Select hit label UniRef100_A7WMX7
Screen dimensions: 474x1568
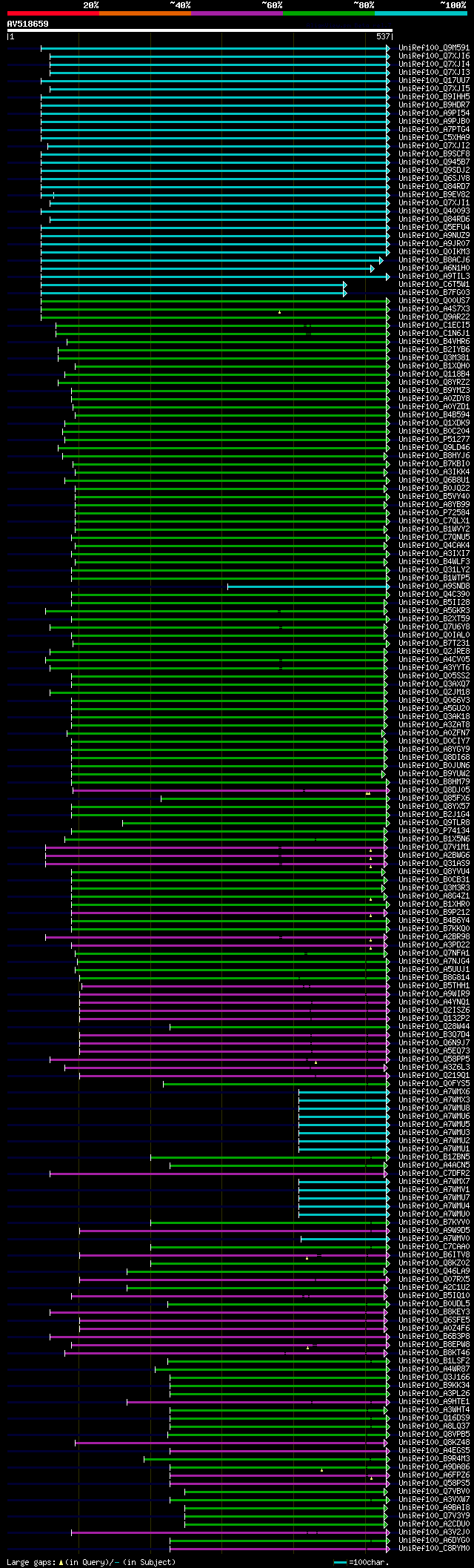point(434,1181)
